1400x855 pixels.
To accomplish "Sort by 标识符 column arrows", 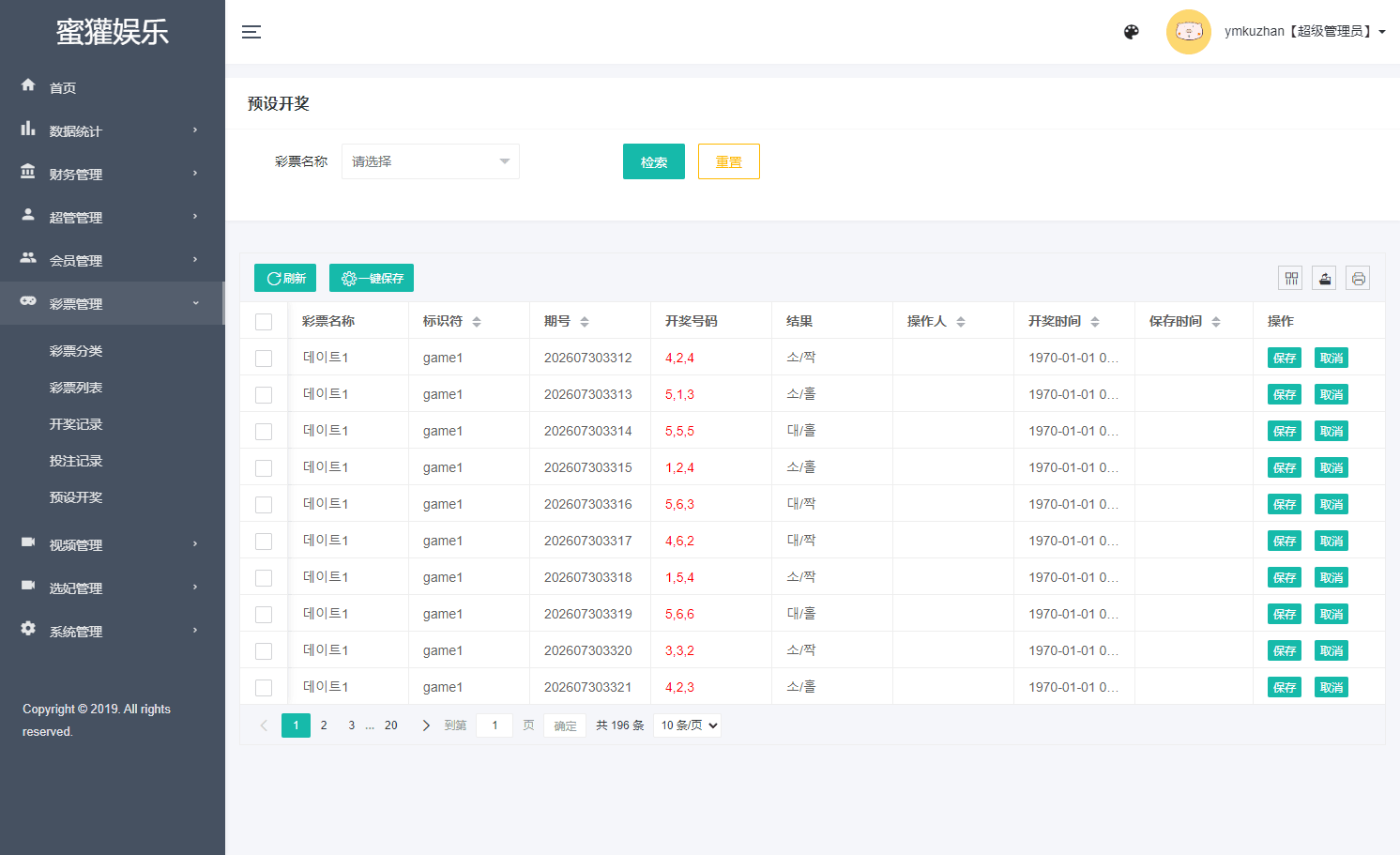I will [x=477, y=322].
